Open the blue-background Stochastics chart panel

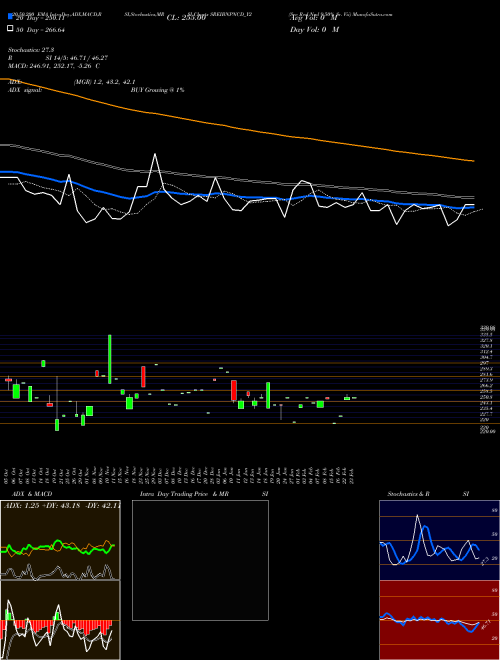tap(439, 540)
